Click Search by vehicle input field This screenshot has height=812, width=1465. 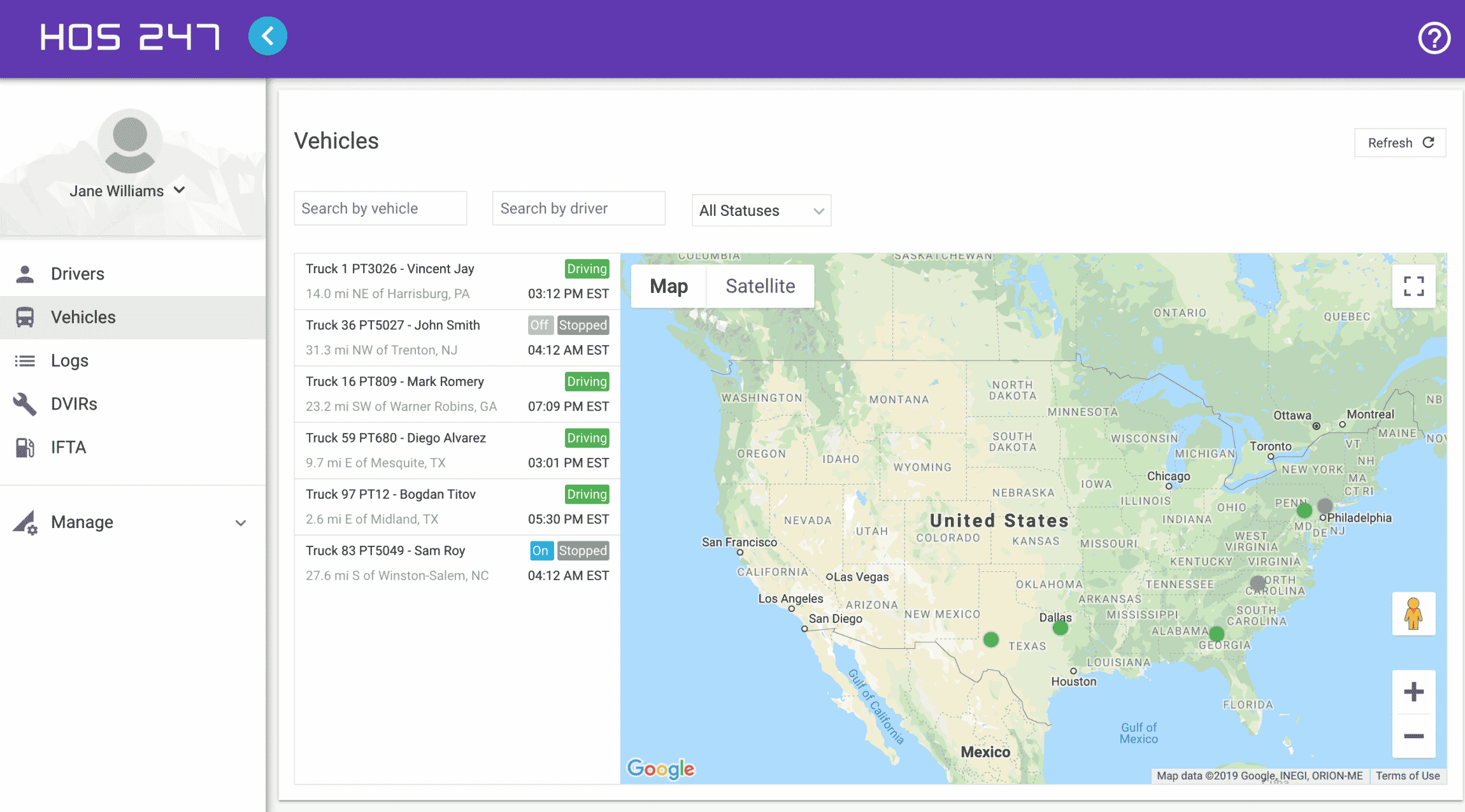[380, 208]
